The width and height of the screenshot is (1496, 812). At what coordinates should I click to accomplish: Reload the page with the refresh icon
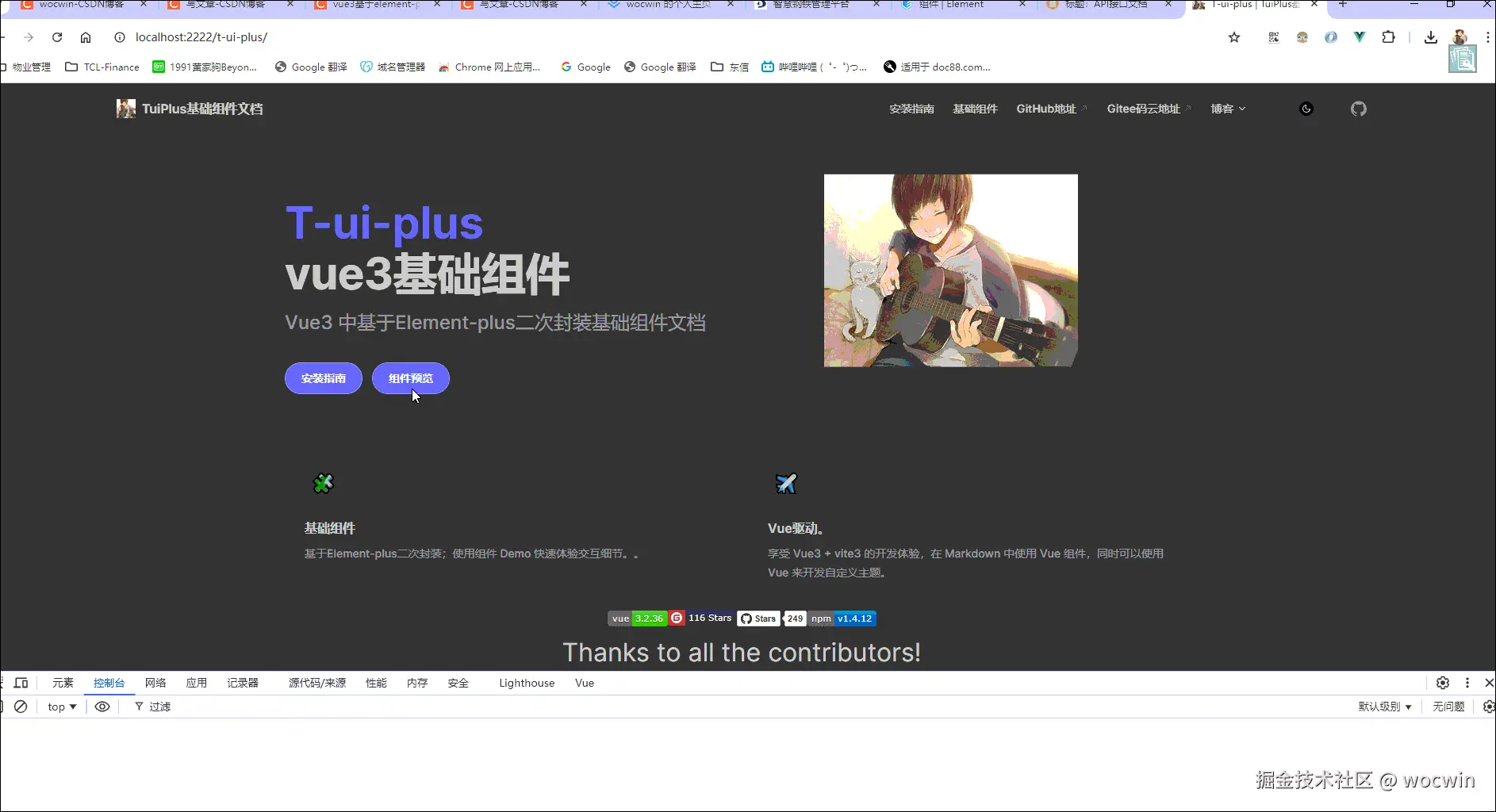click(x=57, y=37)
